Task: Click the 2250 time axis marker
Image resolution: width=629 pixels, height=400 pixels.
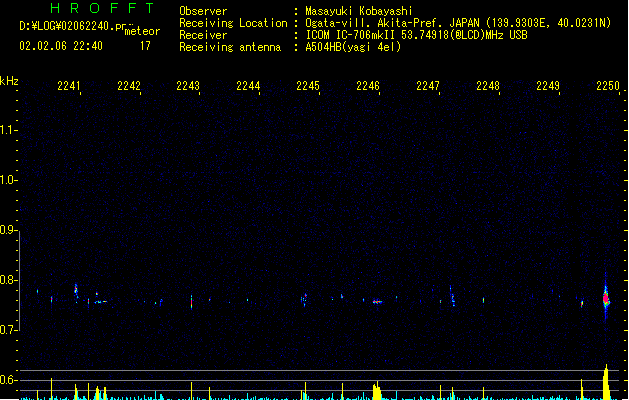Action: 608,86
